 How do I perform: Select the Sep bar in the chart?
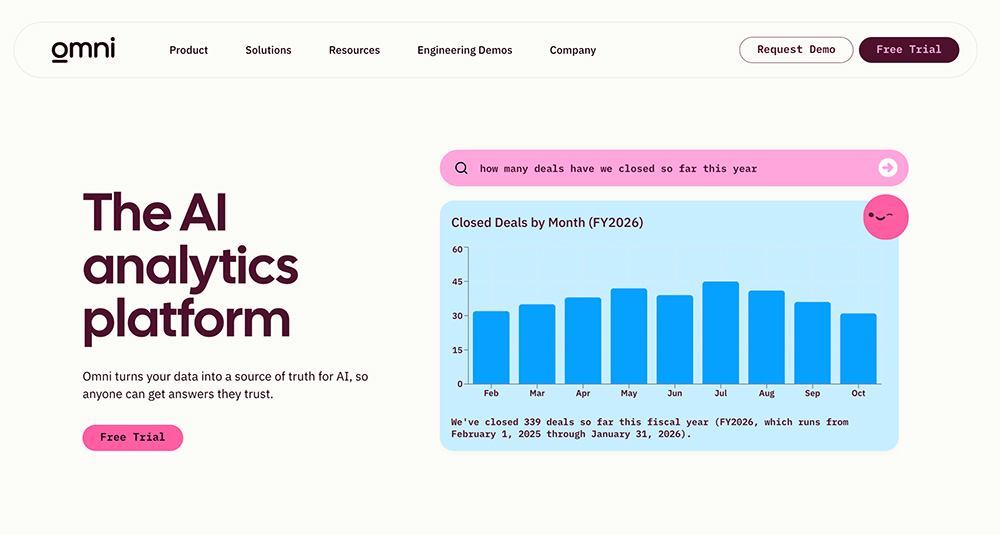812,343
